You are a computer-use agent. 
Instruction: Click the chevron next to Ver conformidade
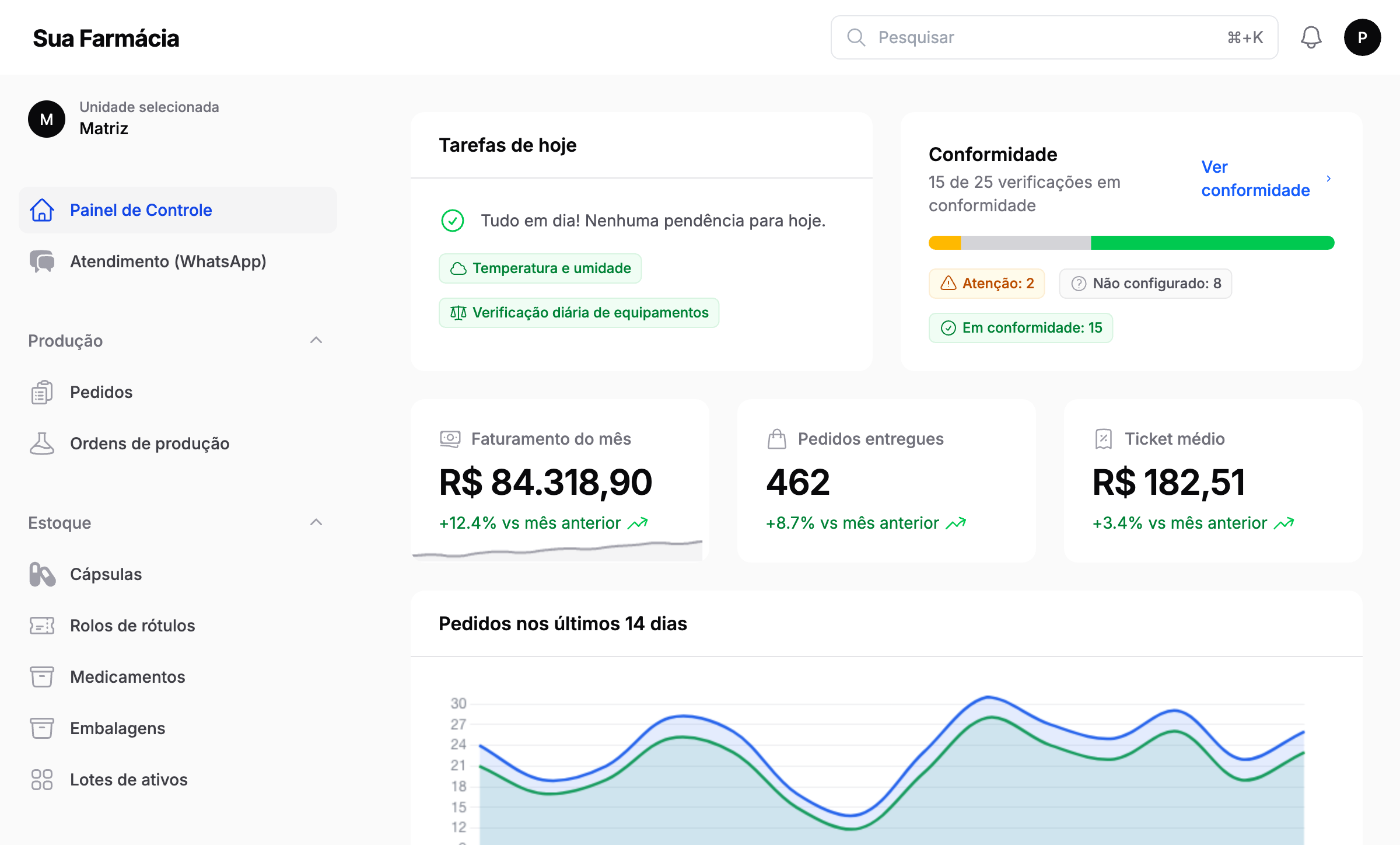(x=1329, y=179)
